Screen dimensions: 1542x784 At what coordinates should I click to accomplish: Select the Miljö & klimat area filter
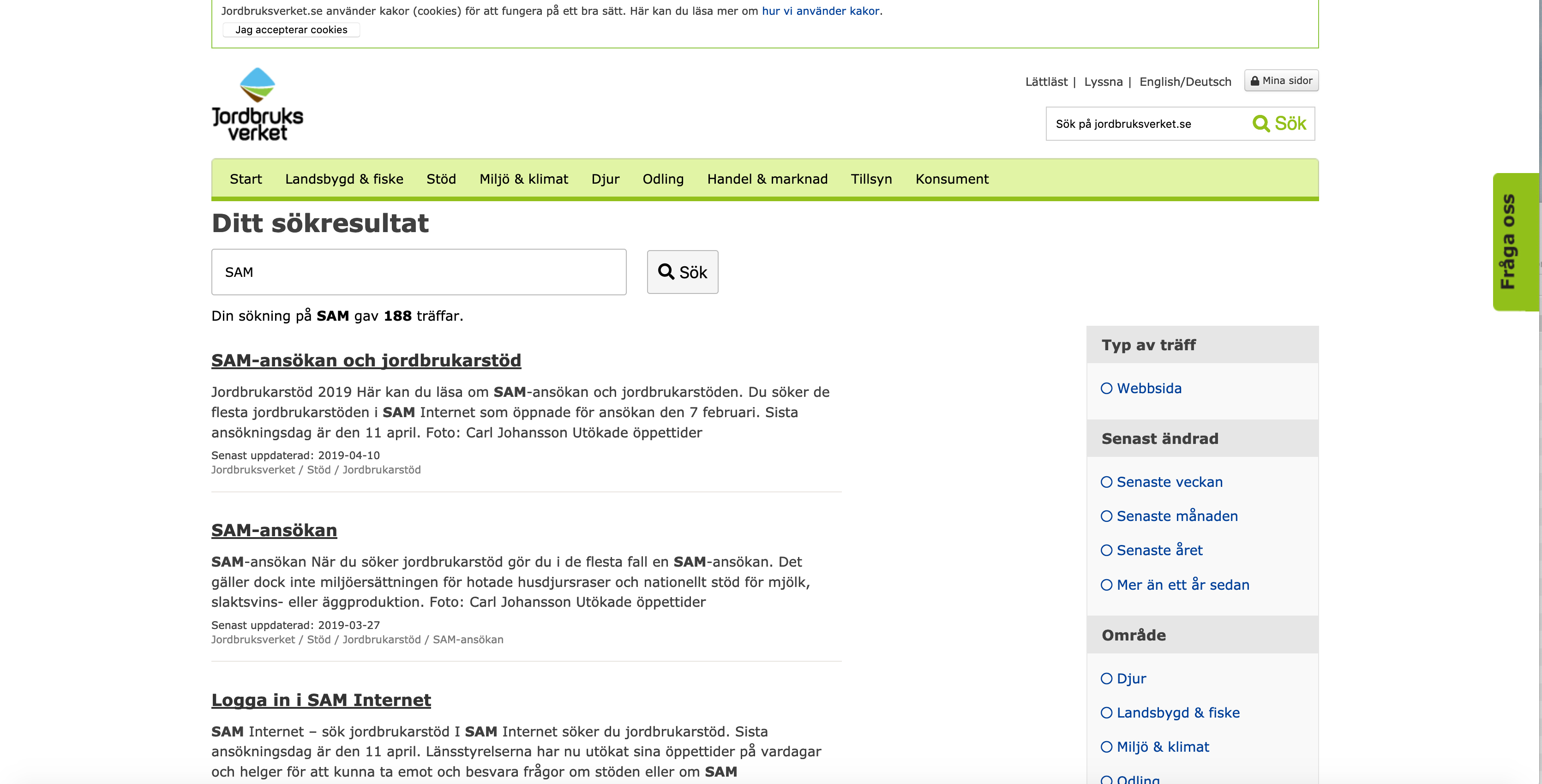coord(1155,747)
